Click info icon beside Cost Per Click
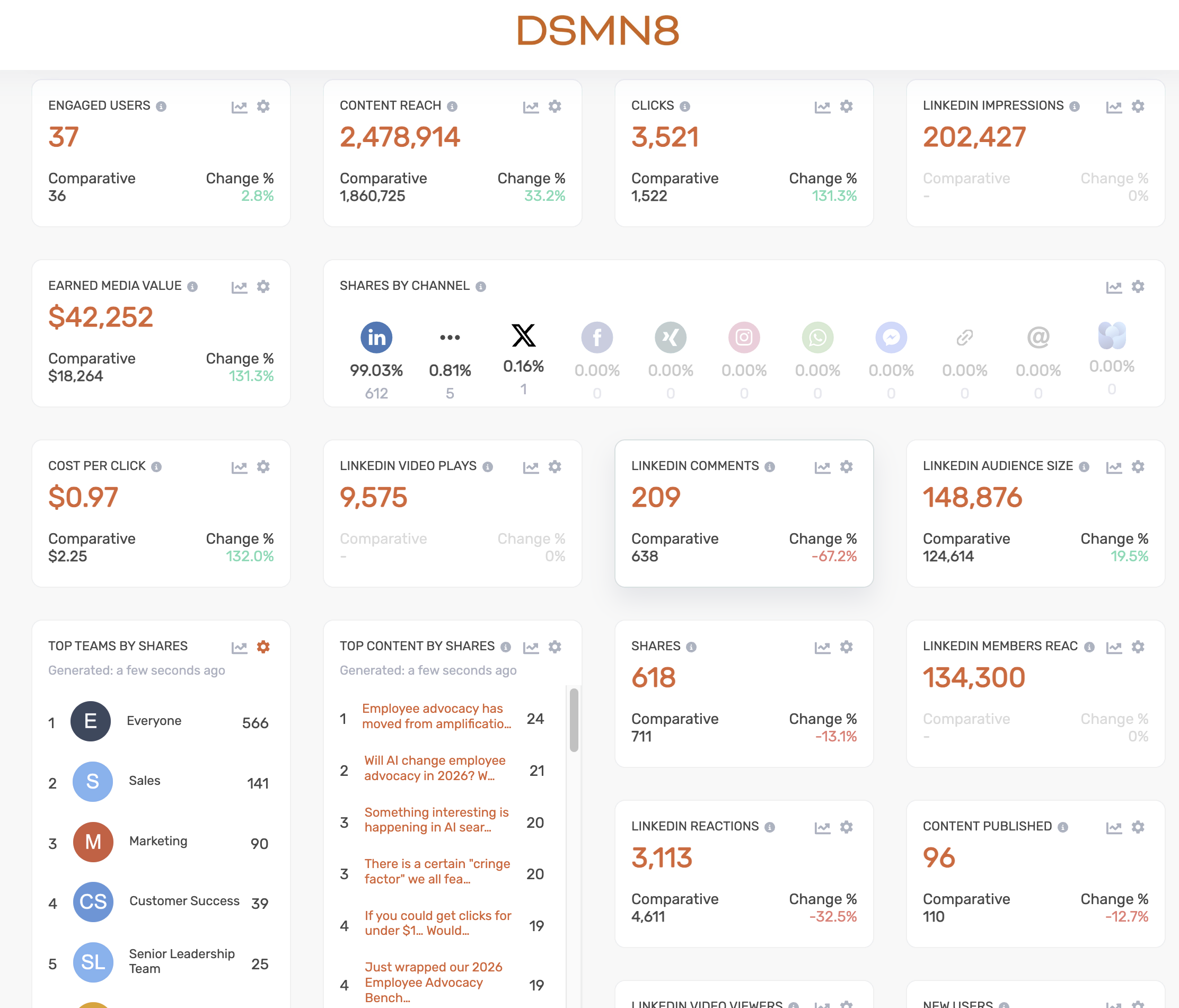Screen dimensions: 1179x1008 click(x=156, y=467)
